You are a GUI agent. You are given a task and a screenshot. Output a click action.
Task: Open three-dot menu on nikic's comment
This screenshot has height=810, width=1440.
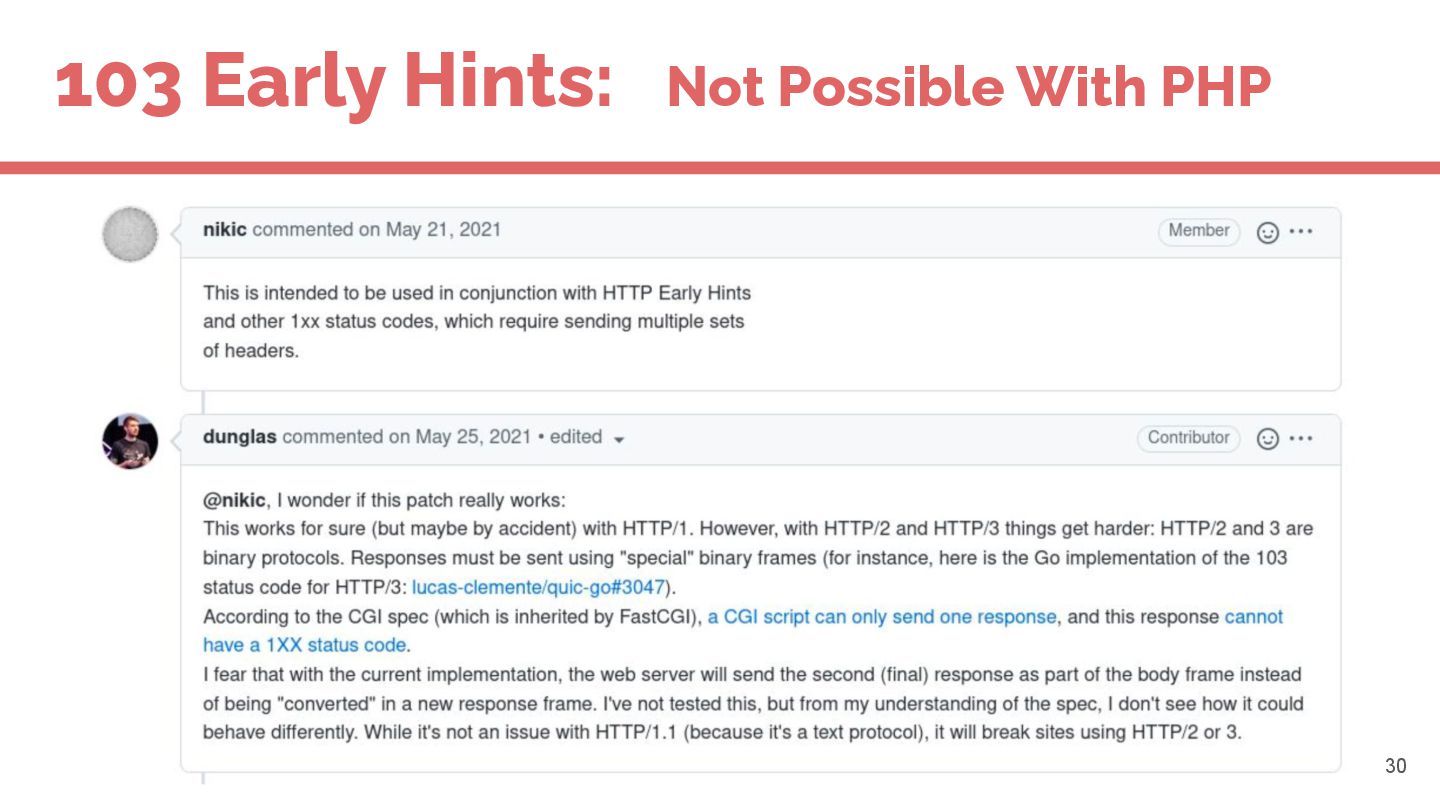[x=1300, y=232]
